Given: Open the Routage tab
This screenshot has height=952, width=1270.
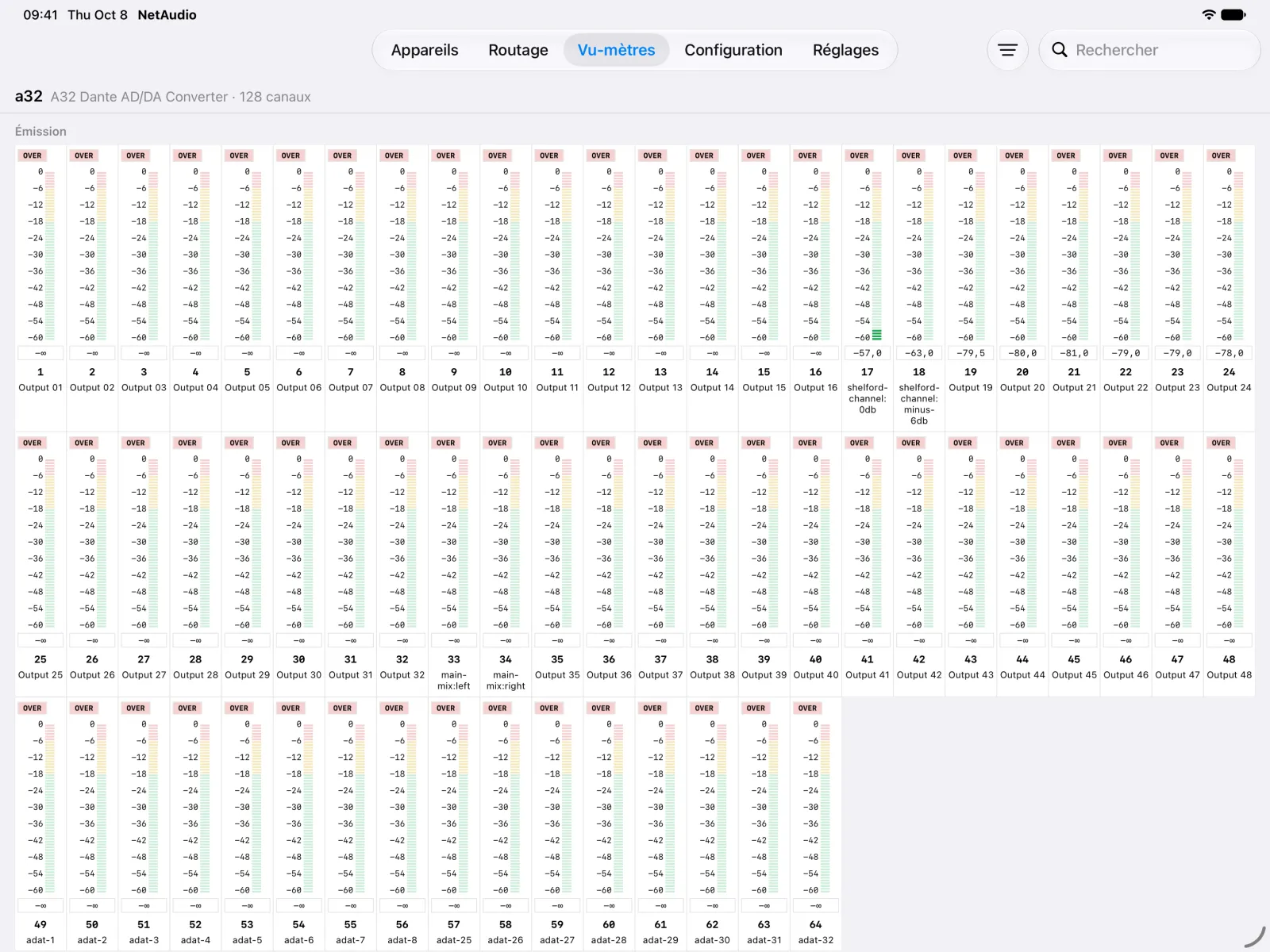Looking at the screenshot, I should pos(518,50).
